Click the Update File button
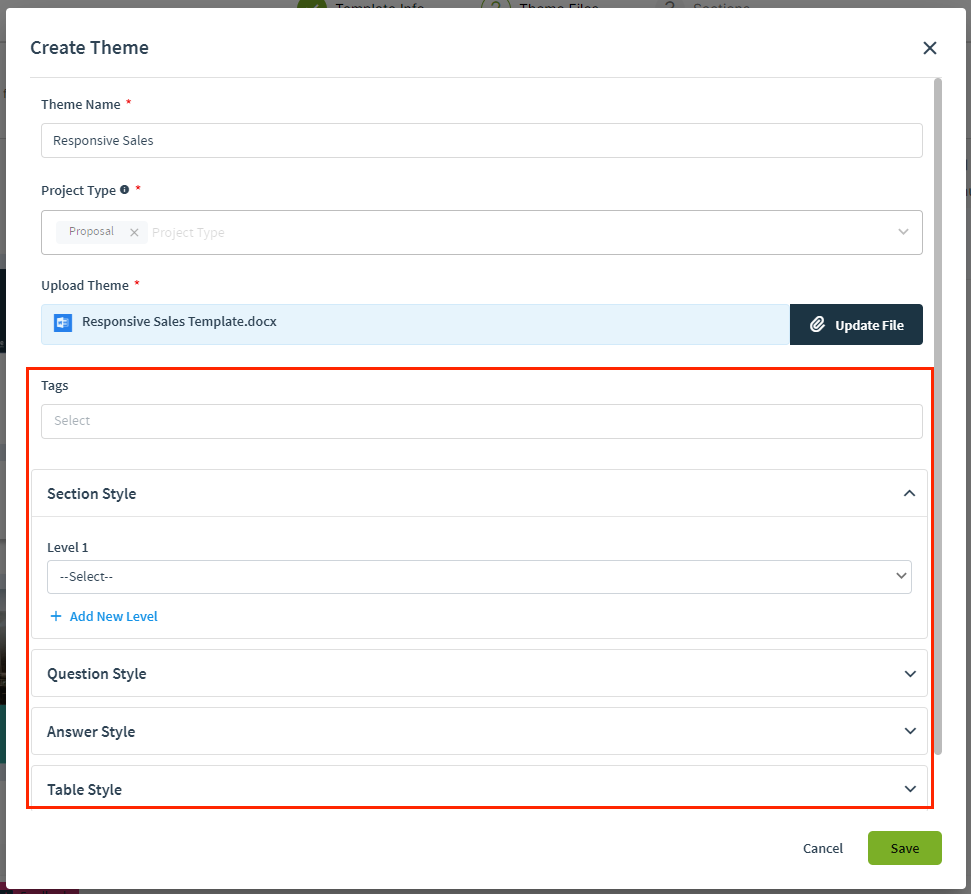This screenshot has height=894, width=971. 856,324
